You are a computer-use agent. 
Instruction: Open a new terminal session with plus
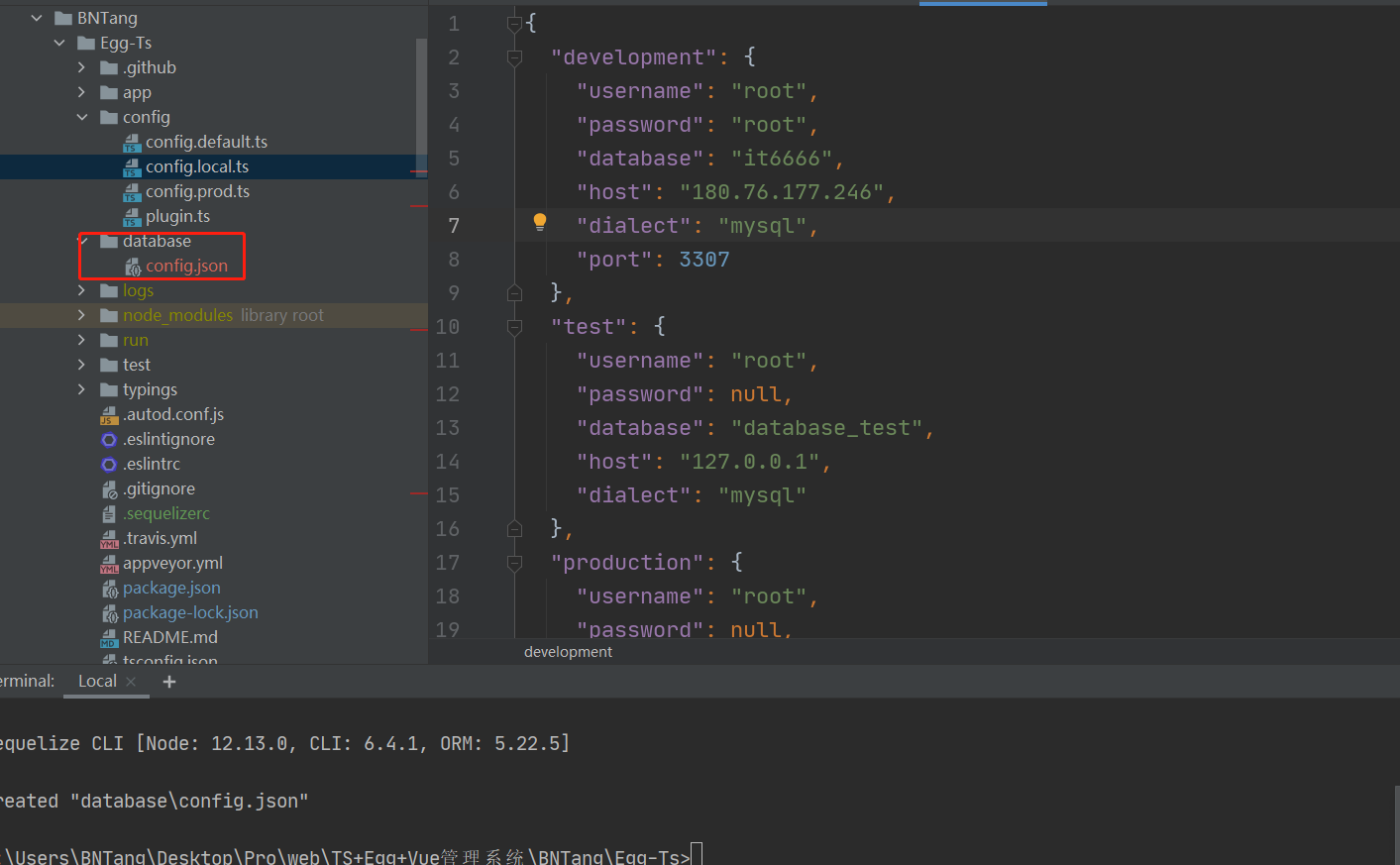pyautogui.click(x=169, y=682)
